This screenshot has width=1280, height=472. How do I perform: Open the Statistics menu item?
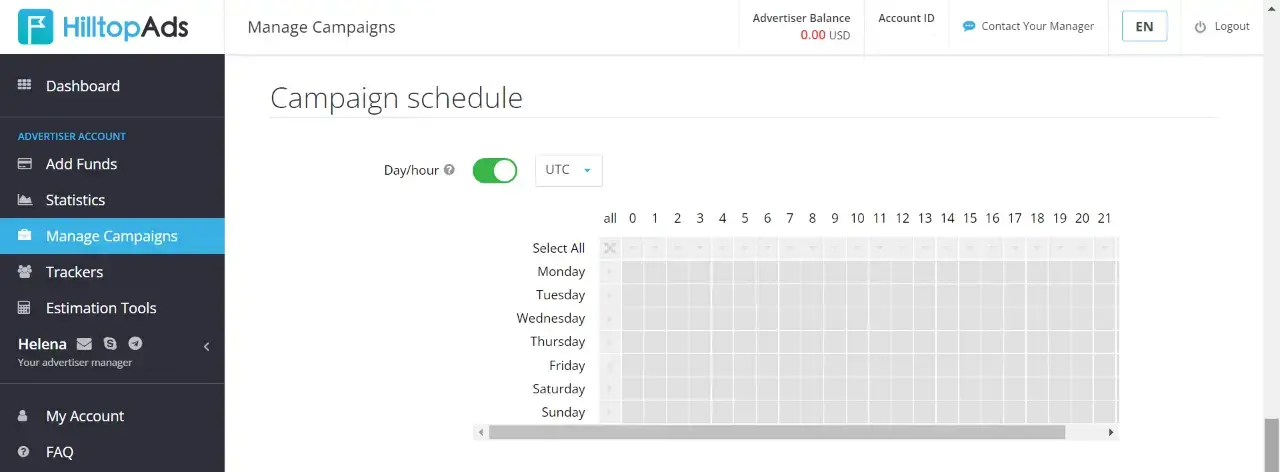pos(75,200)
